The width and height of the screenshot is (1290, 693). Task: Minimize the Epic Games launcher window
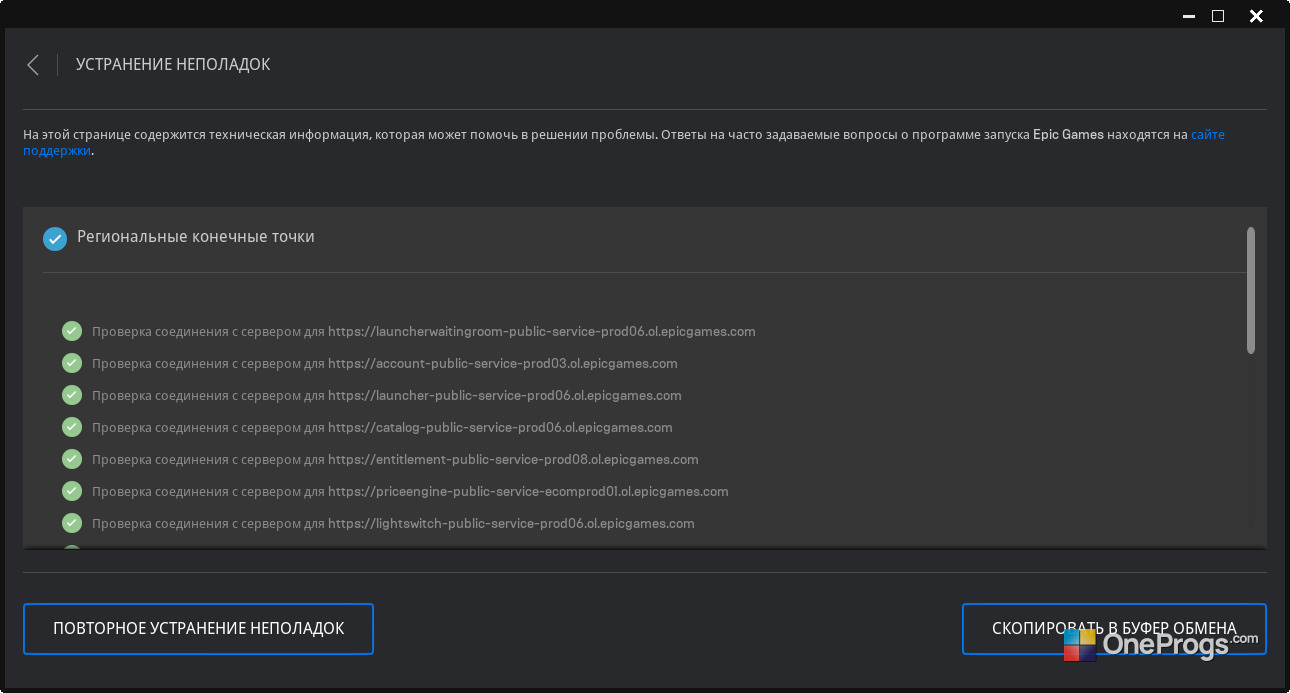1187,16
